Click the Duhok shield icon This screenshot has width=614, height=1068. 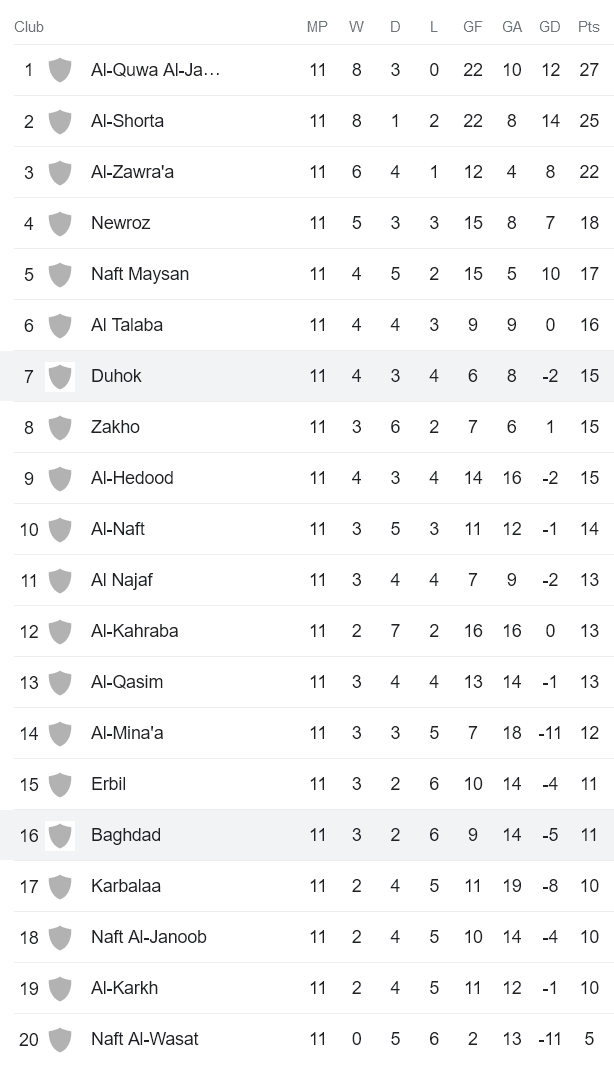click(x=60, y=376)
